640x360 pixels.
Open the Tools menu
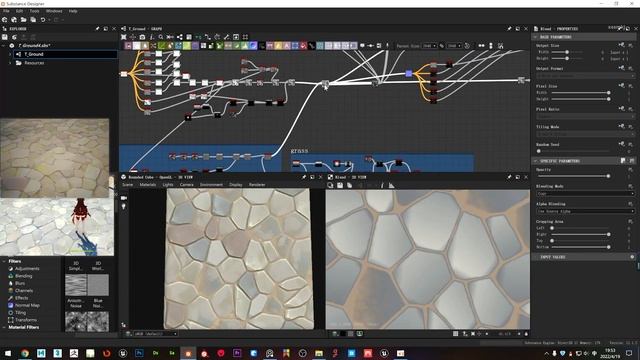(34, 11)
